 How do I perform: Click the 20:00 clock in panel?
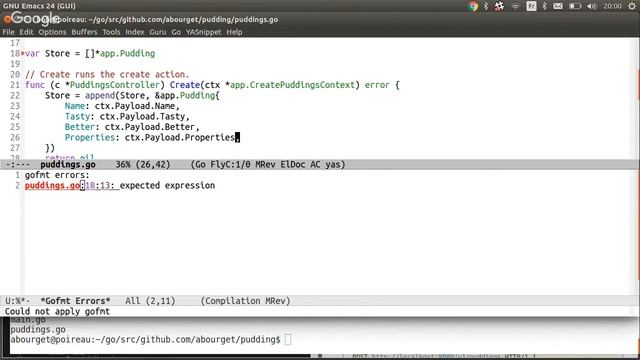tap(612, 6)
